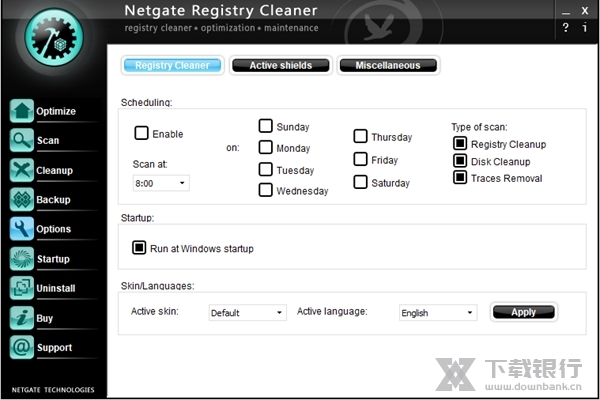
Task: Click the gear and hammer app logo
Action: pos(54,38)
